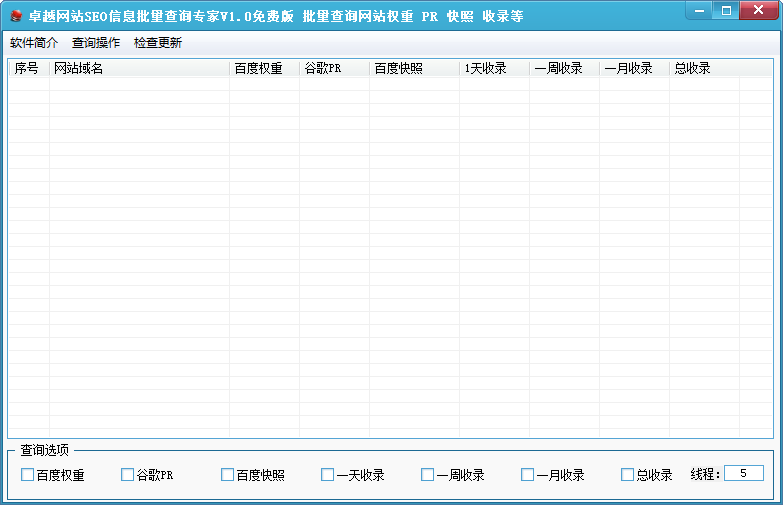This screenshot has height=505, width=783.
Task: Click the 谷歌PR column header
Action: point(334,68)
